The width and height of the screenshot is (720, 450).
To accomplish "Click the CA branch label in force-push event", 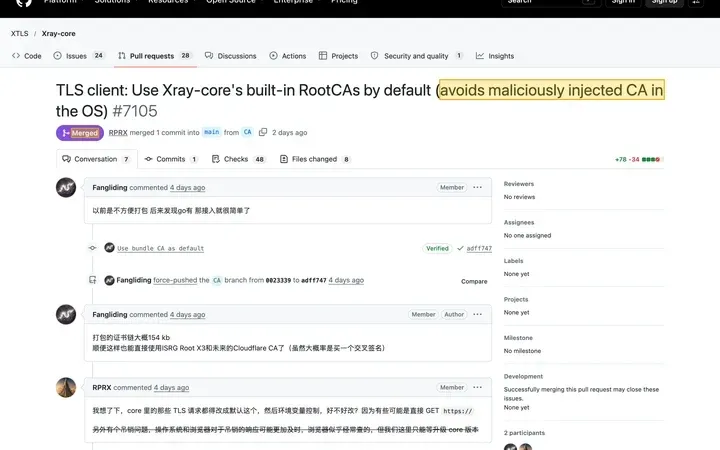I will coord(217,280).
